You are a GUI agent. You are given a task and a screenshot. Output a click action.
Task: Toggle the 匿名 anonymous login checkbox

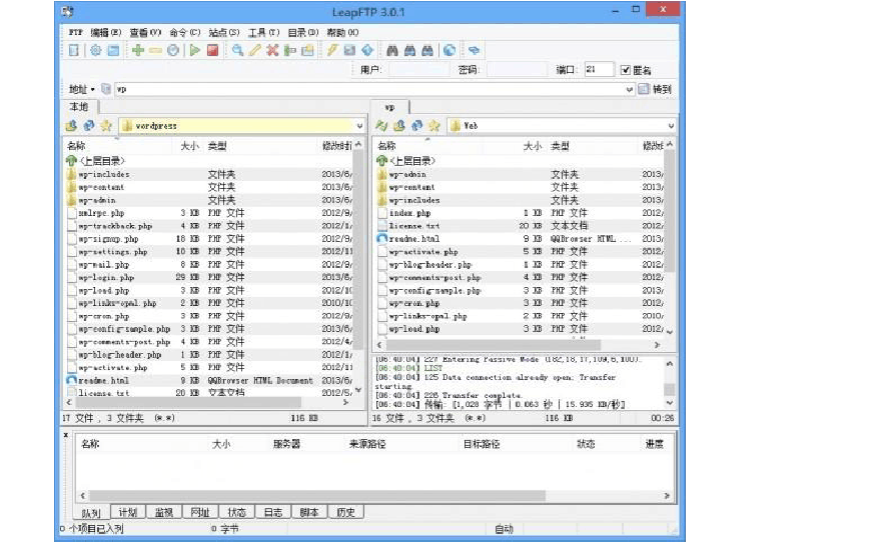point(626,70)
